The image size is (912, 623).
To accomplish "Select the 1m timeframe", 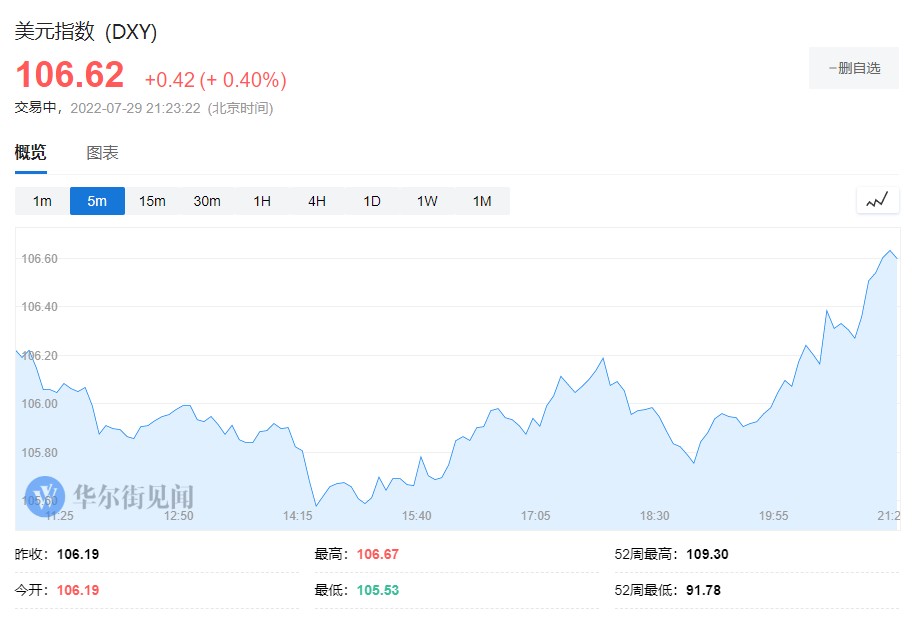I will click(x=42, y=201).
